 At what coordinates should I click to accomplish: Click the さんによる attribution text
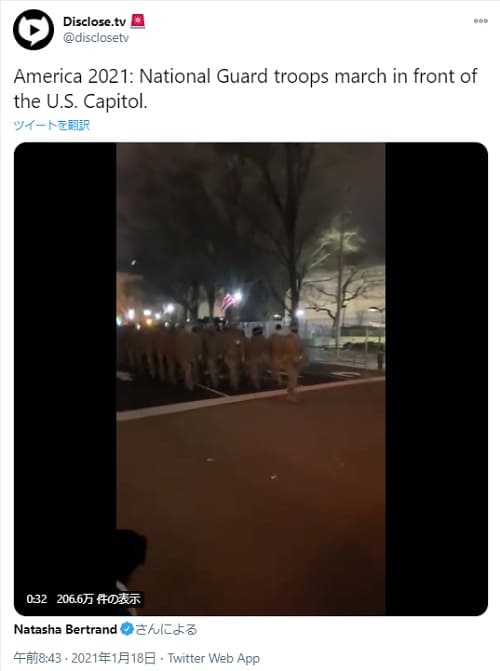tap(166, 629)
